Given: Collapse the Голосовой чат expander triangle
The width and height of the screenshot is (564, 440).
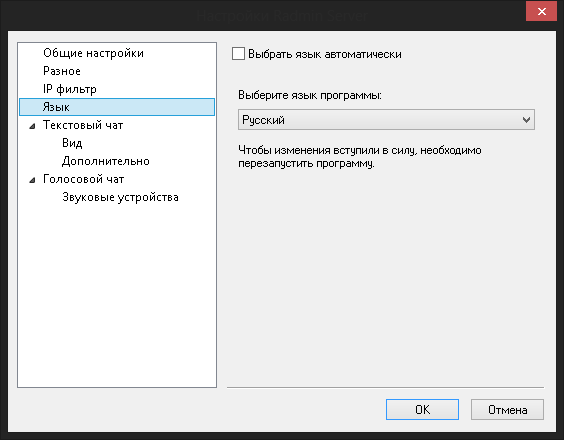Looking at the screenshot, I should coord(32,180).
